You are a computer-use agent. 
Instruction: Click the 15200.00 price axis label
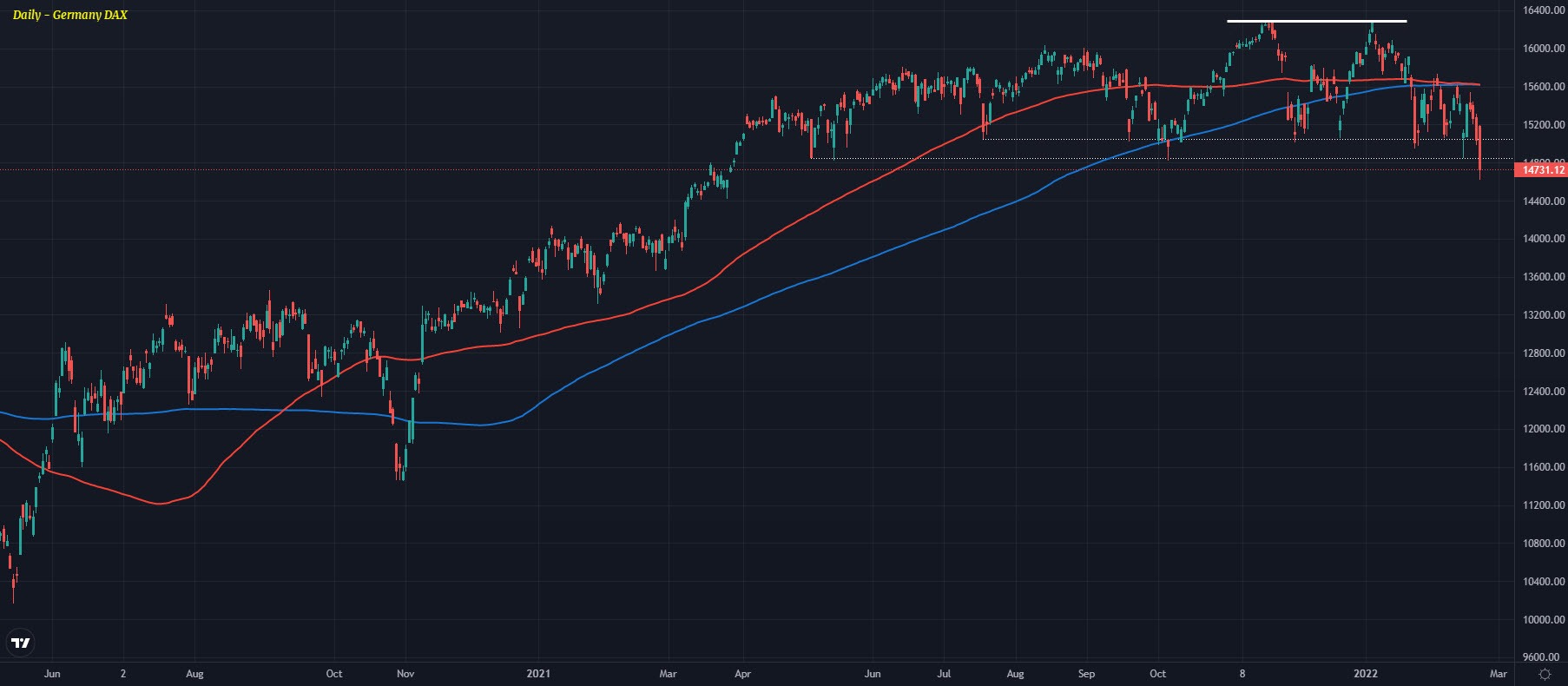tap(1544, 125)
